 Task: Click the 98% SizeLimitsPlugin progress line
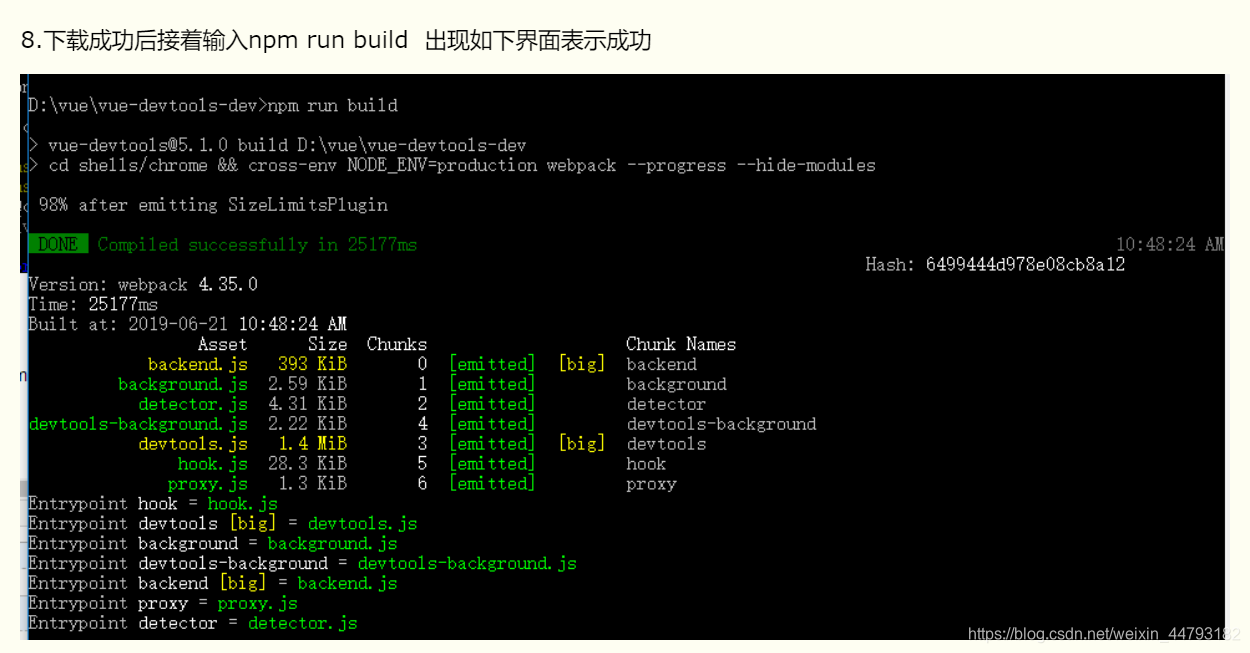pyautogui.click(x=214, y=204)
